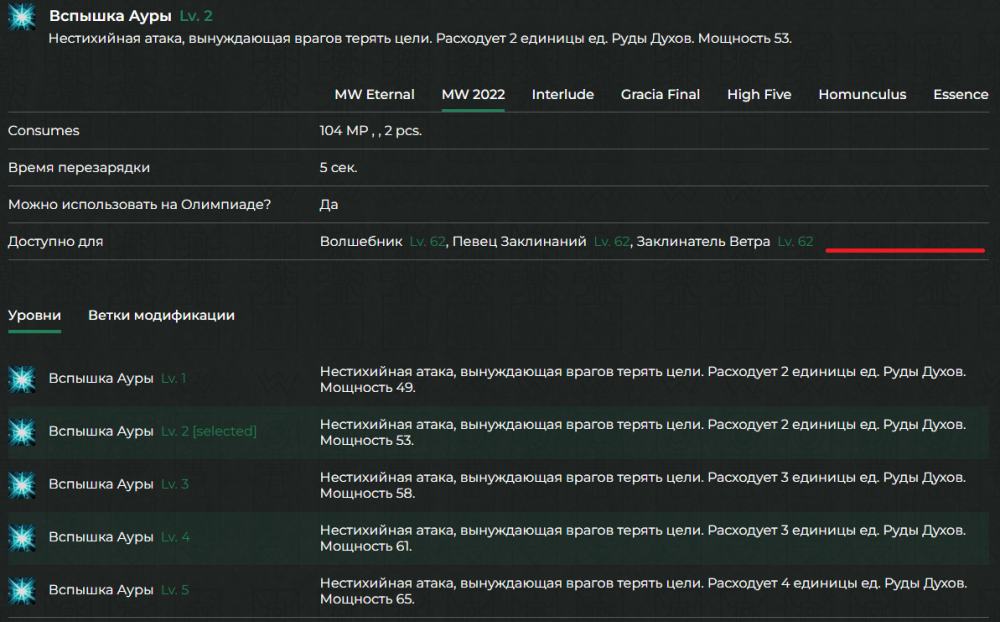Click the skill icon in Lv. 3 row
1000x622 pixels.
22,485
